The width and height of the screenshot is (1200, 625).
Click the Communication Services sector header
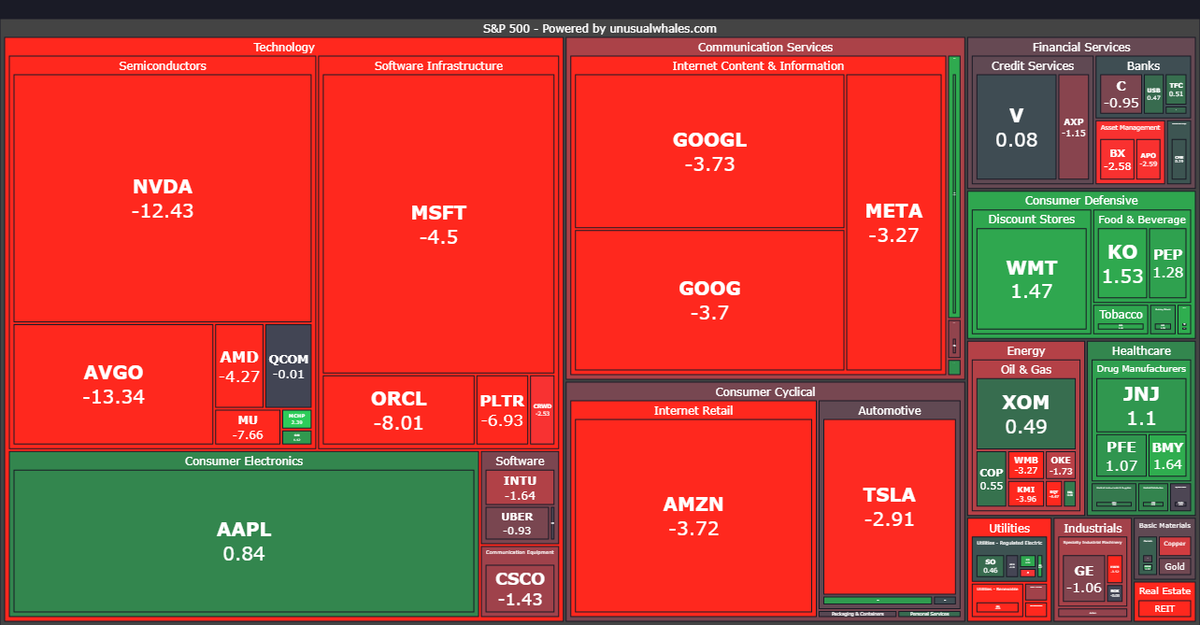[x=765, y=47]
